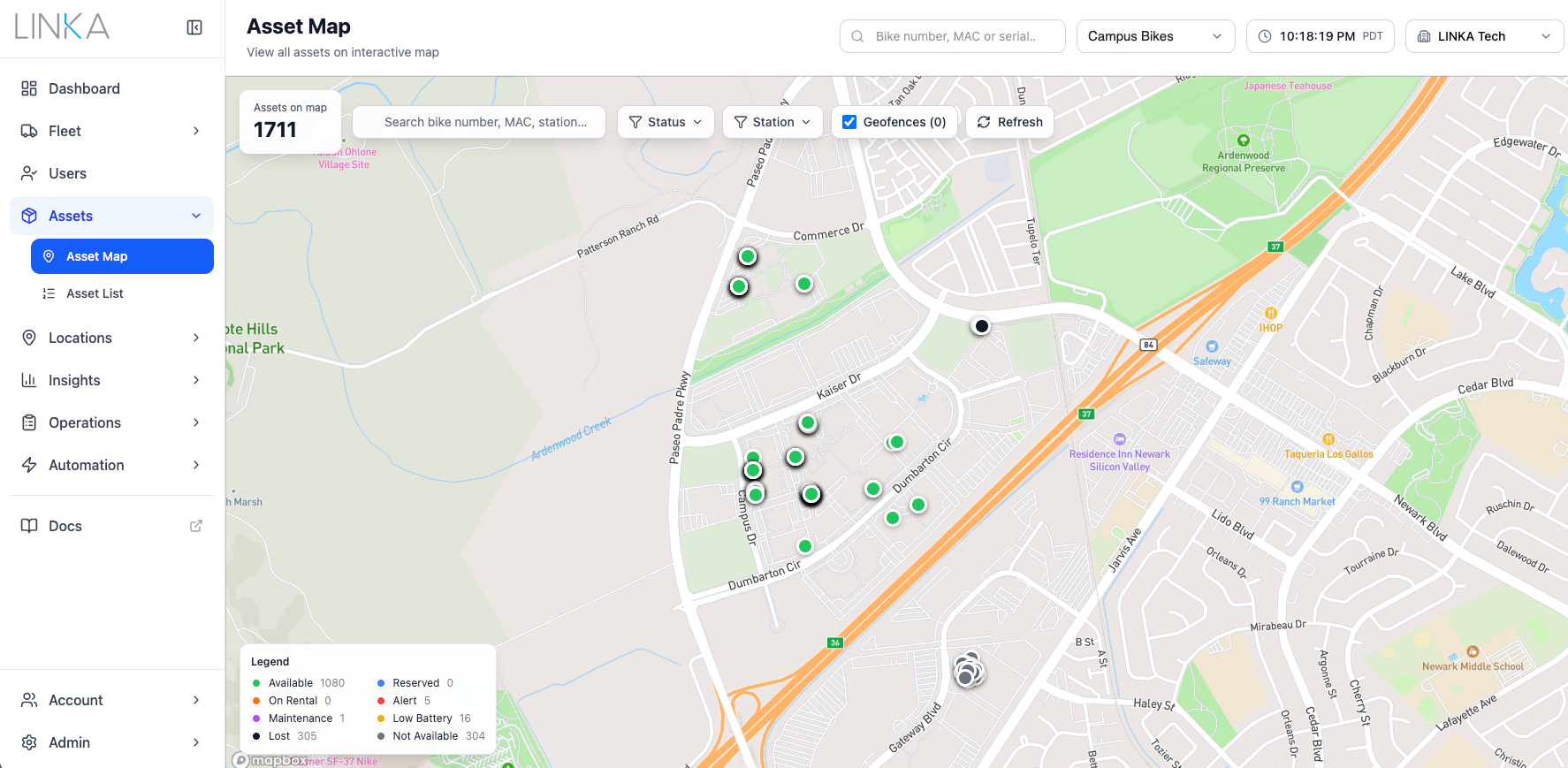
Task: Click the LINKA logo
Action: pyautogui.click(x=62, y=27)
